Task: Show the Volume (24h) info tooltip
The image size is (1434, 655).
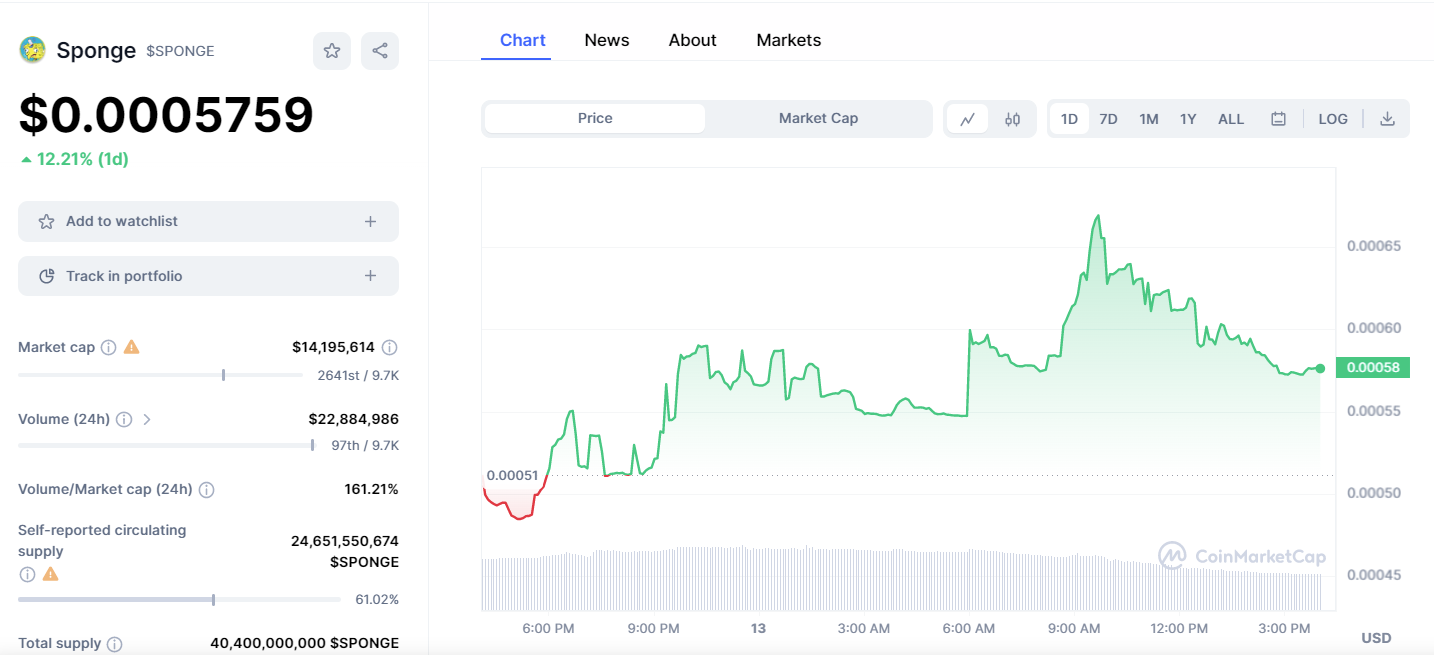Action: (x=124, y=419)
